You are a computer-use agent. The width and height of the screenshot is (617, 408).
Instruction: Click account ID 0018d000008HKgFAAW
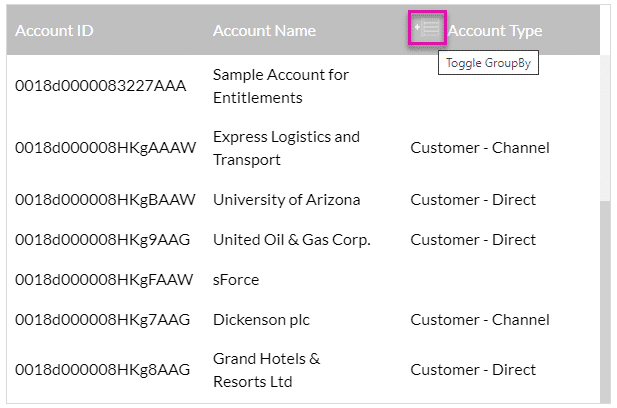(105, 280)
